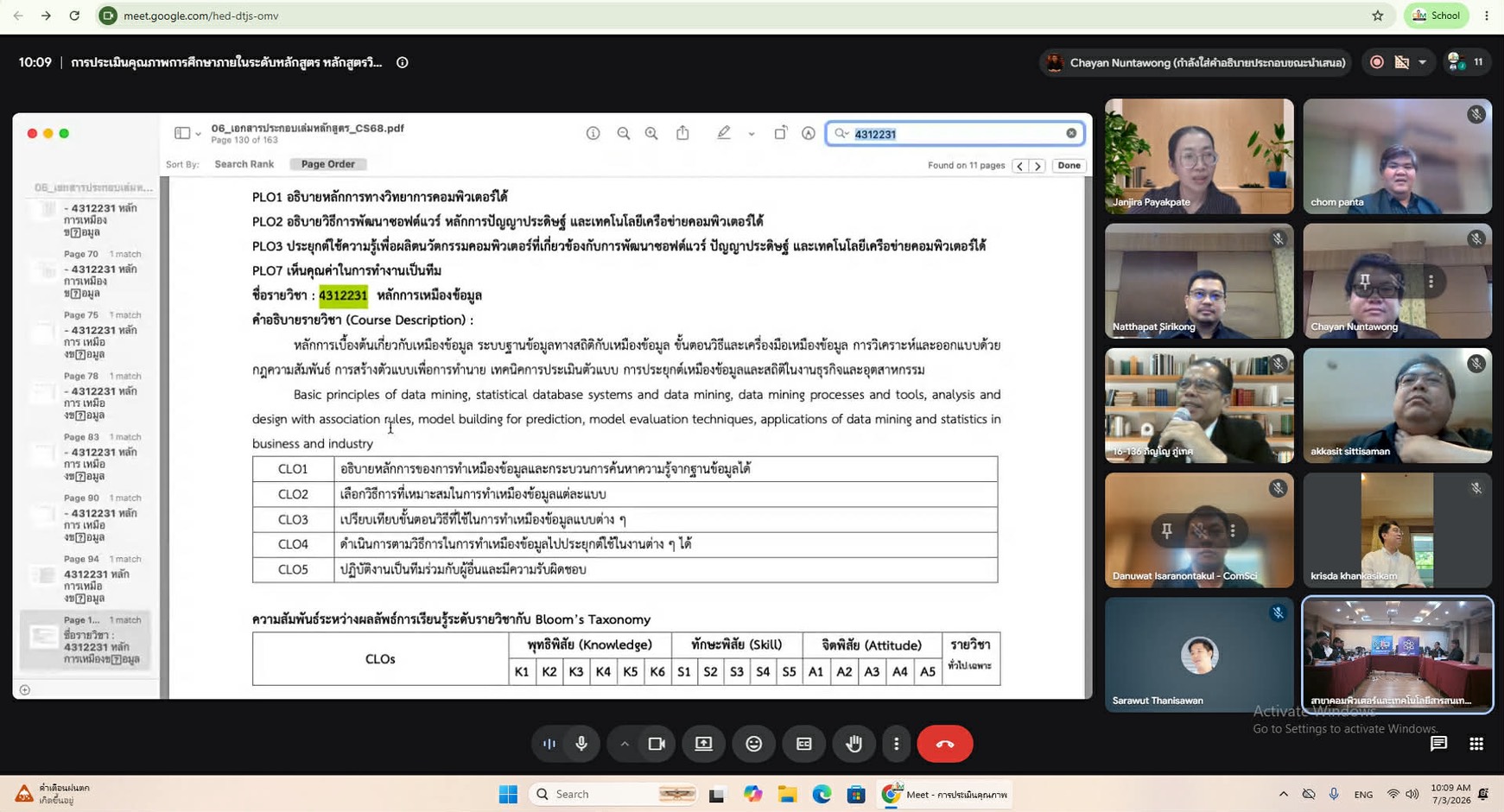This screenshot has width=1504, height=812.
Task: Zoom out in shared PDF
Action: pos(623,133)
